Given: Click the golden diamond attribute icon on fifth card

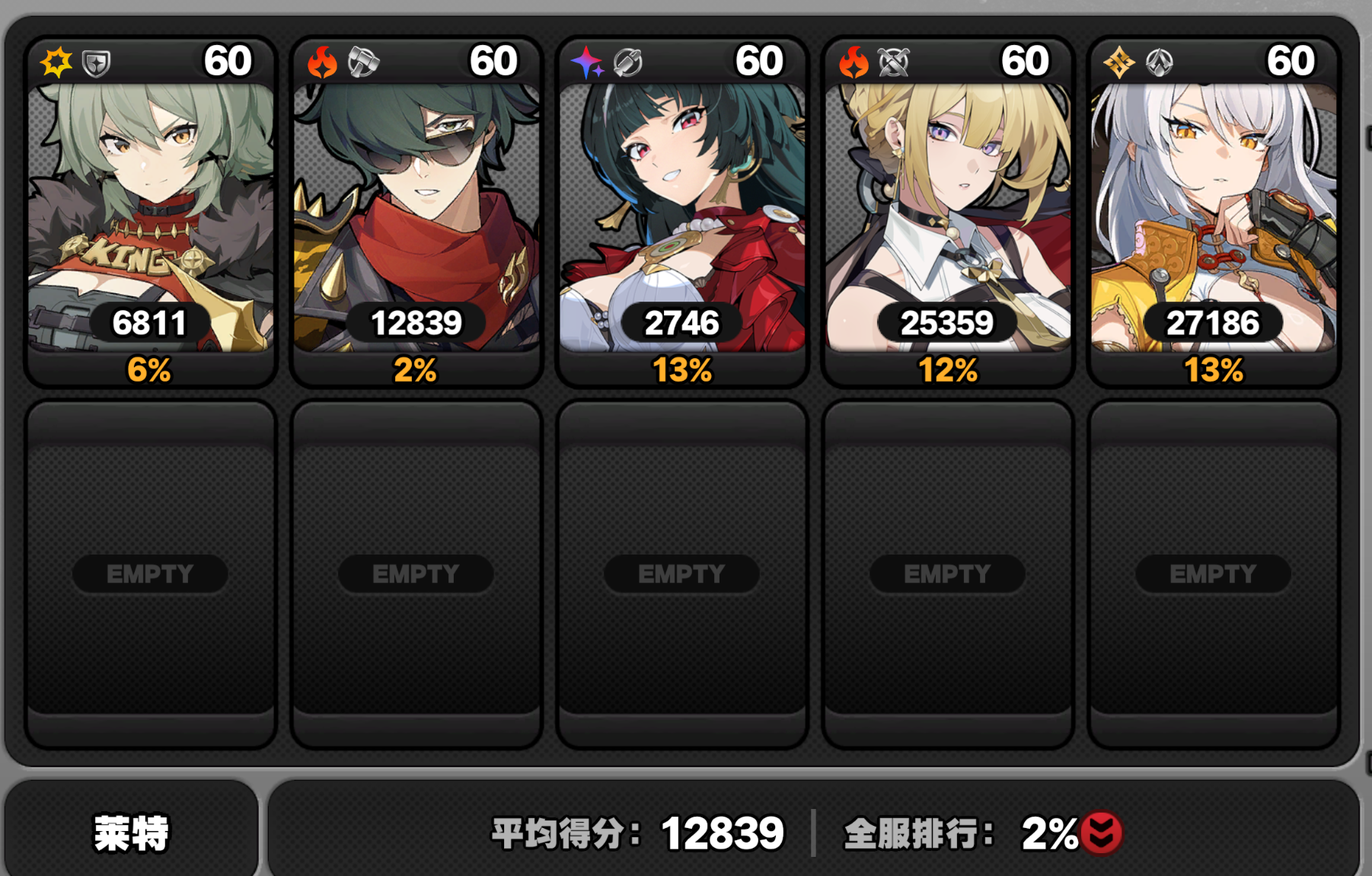Looking at the screenshot, I should click(1119, 62).
